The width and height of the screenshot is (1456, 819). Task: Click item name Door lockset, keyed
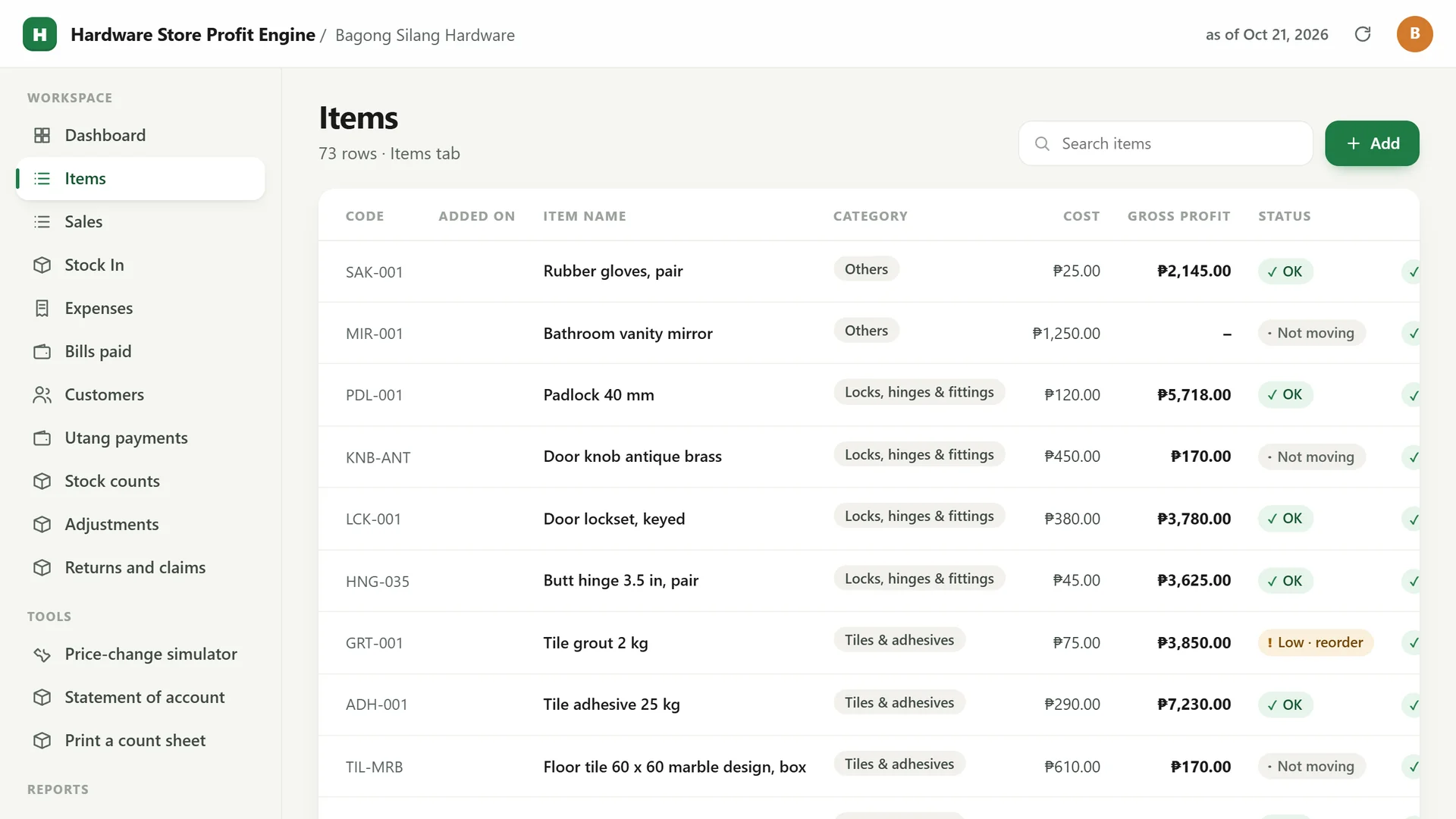[613, 519]
